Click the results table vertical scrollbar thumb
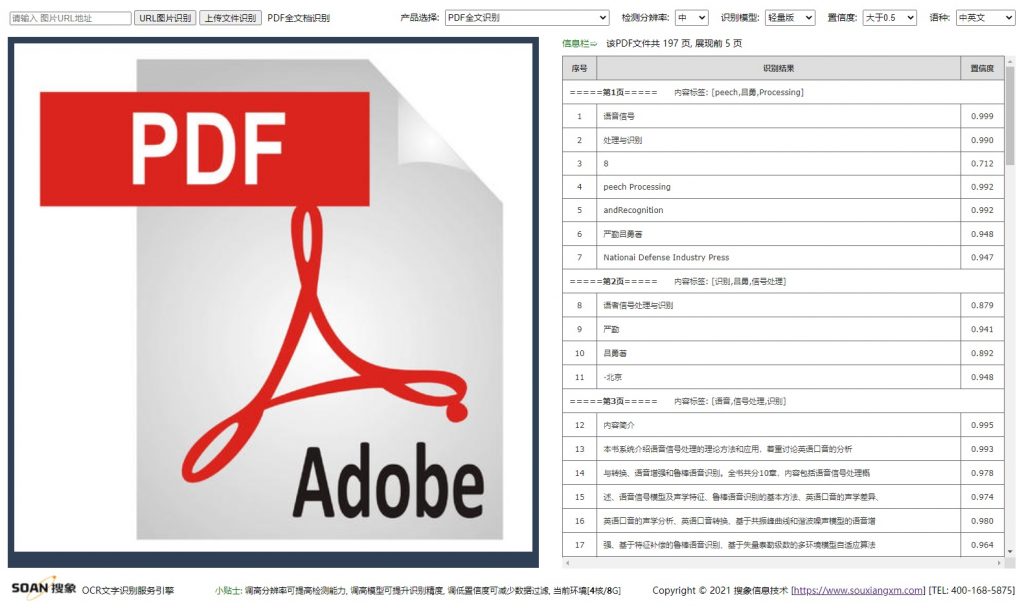The width and height of the screenshot is (1024, 608). pyautogui.click(x=1010, y=116)
